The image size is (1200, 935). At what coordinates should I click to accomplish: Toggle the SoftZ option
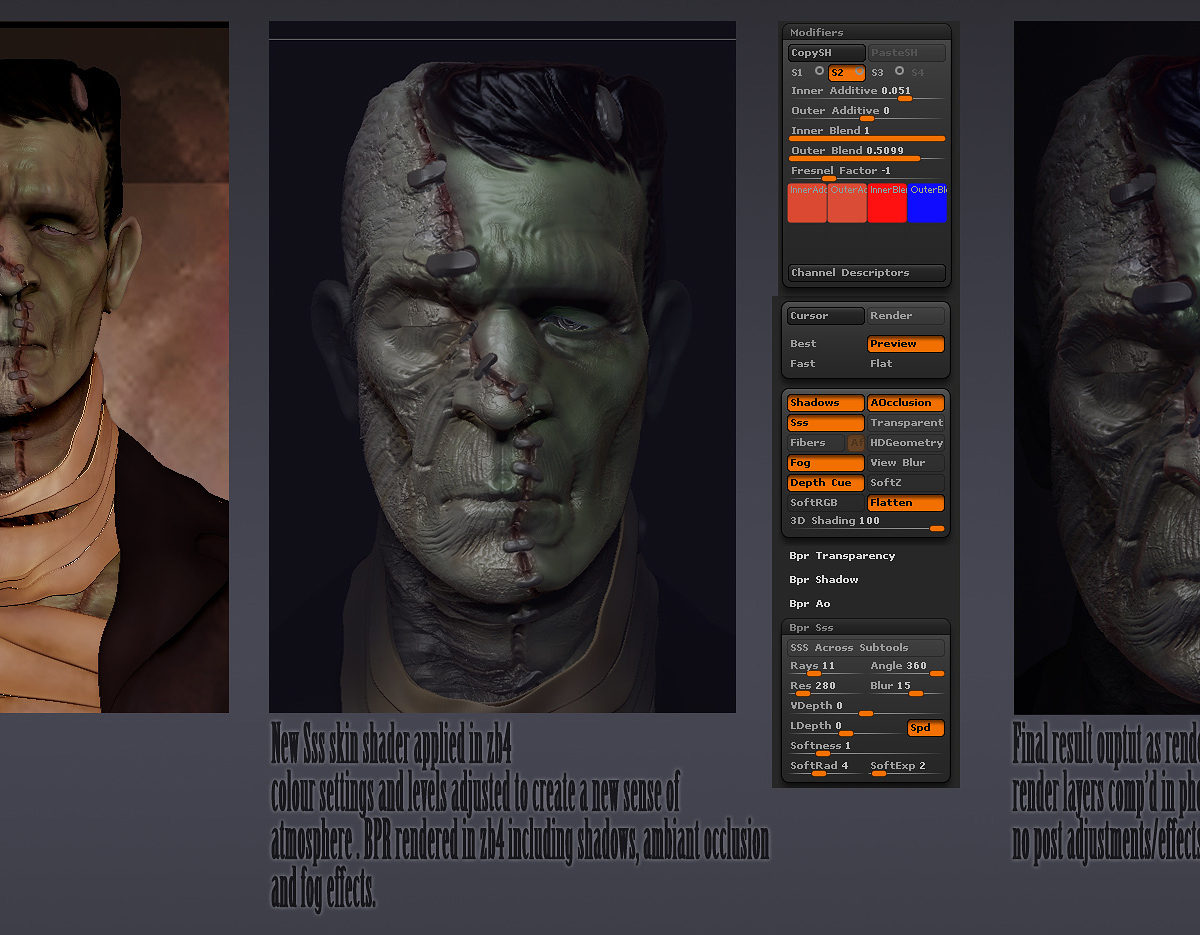point(906,483)
